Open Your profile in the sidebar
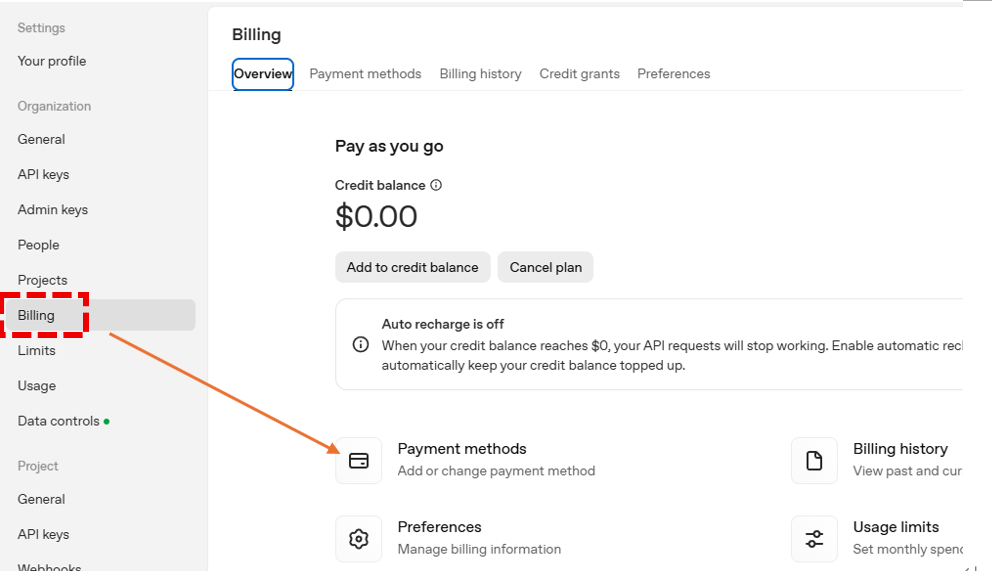The width and height of the screenshot is (992, 571). pyautogui.click(x=52, y=61)
